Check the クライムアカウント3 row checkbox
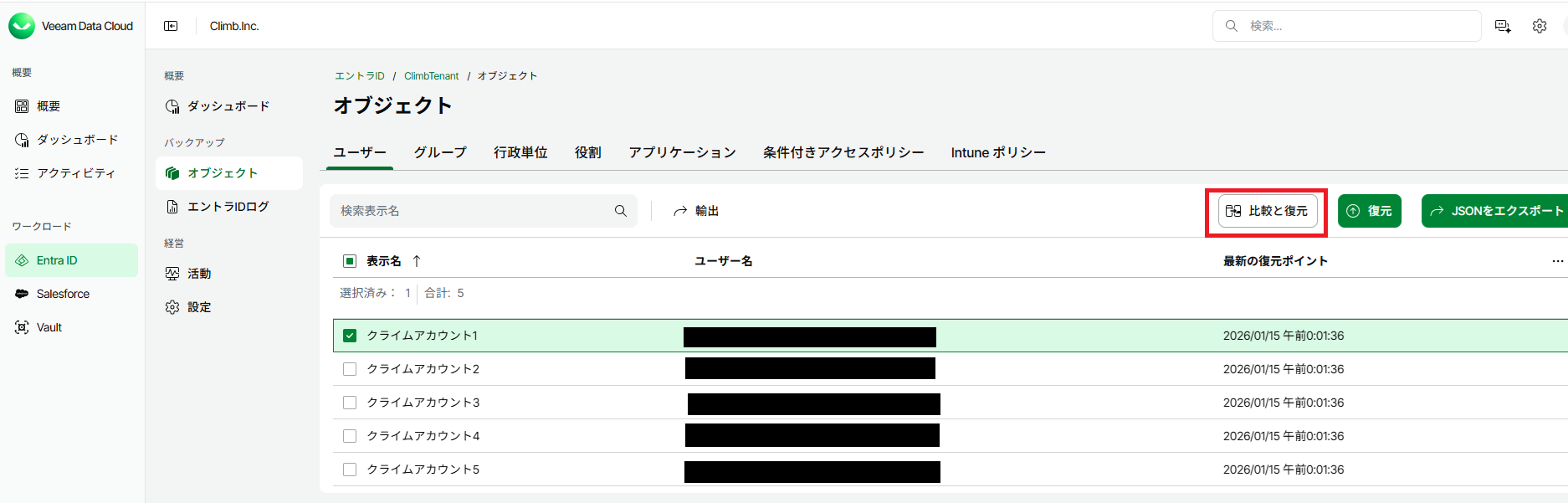The height and width of the screenshot is (503, 1568). tap(349, 402)
